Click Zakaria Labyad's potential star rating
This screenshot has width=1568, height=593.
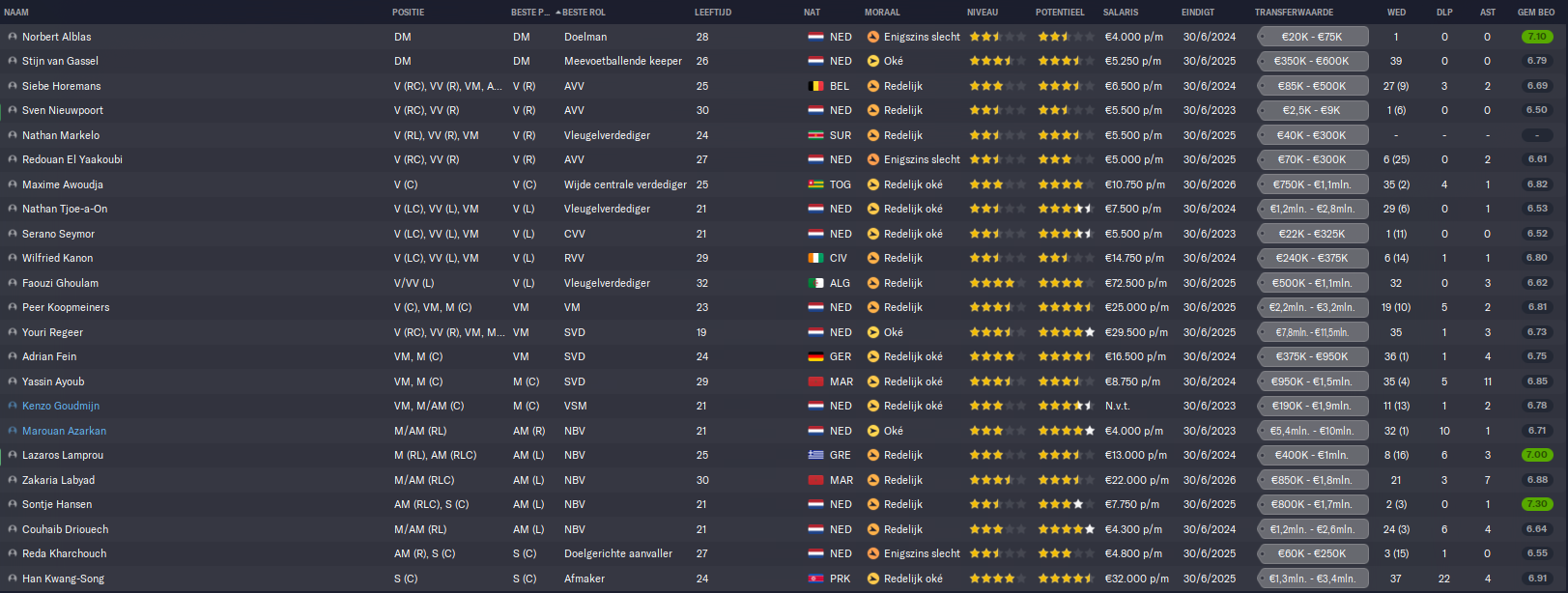pos(1066,480)
